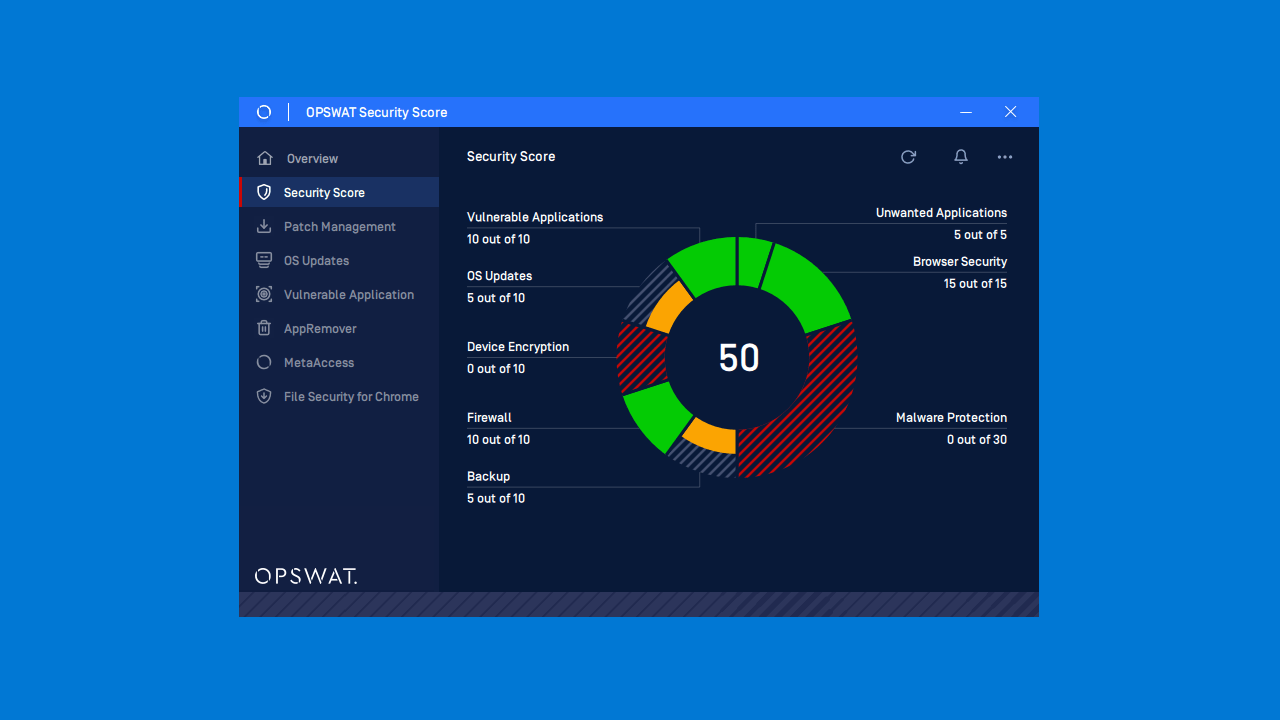Open notifications bell
The image size is (1280, 720).
coord(961,157)
